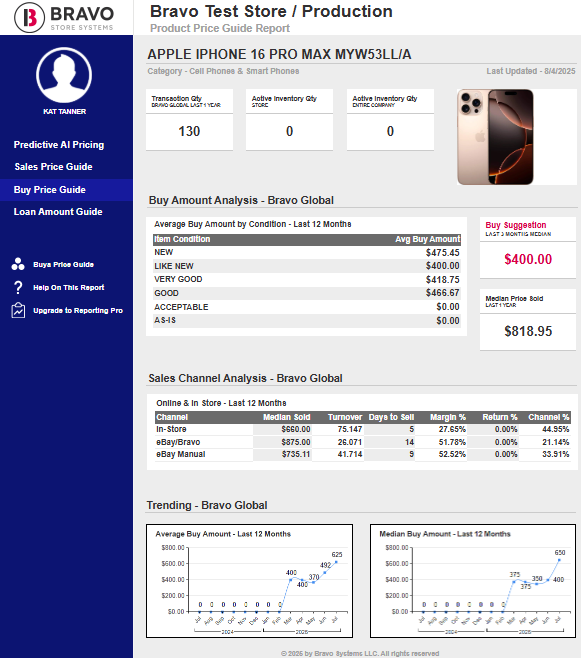This screenshot has height=658, width=581.
Task: Click the Buya Price Guide icon
Action: click(x=18, y=264)
